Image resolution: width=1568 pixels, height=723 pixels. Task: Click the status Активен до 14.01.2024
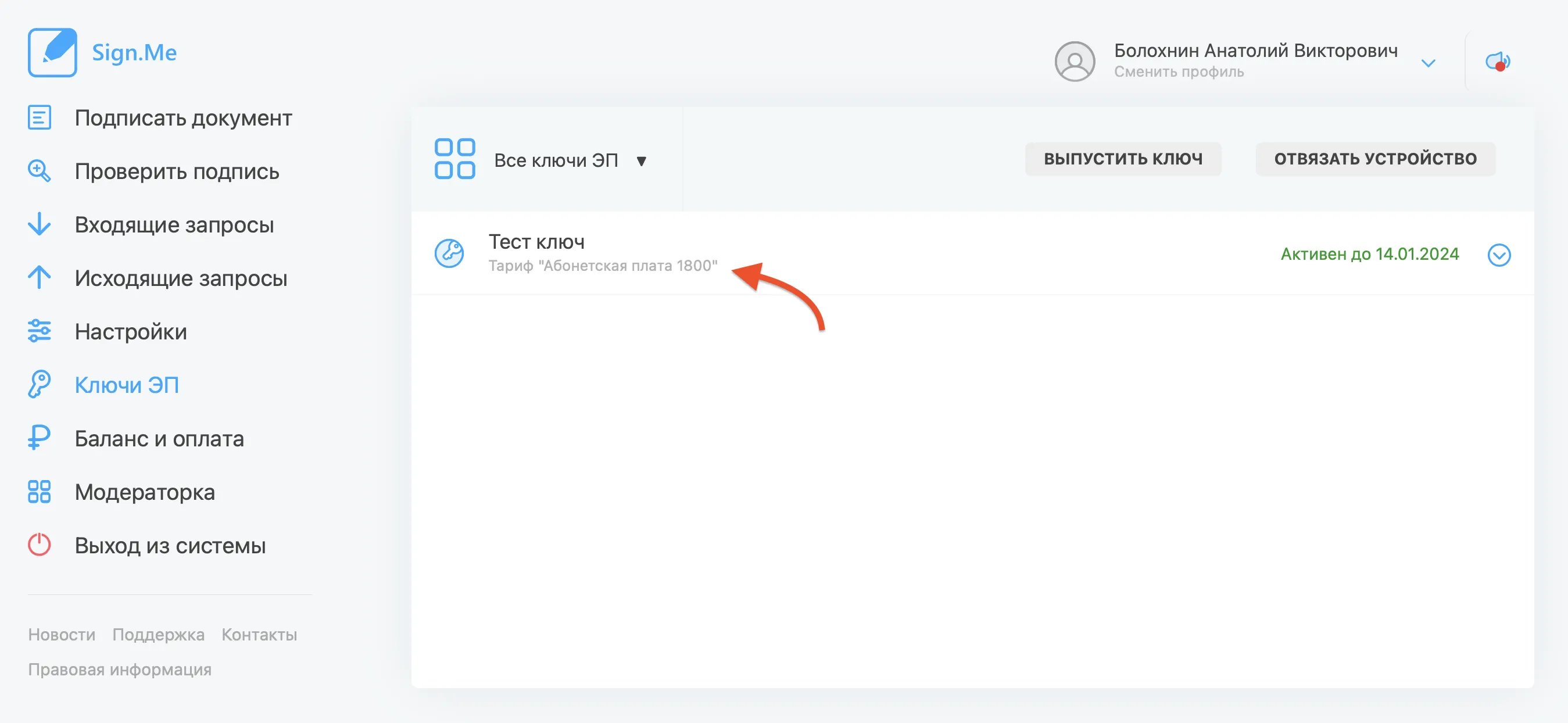pyautogui.click(x=1370, y=254)
